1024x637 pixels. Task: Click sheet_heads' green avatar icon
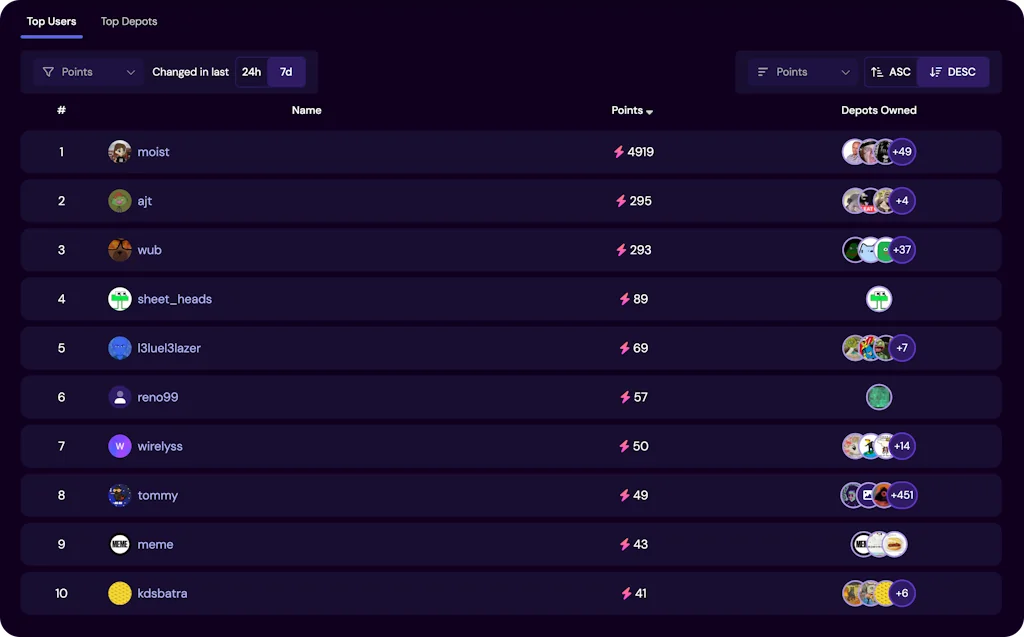coord(120,299)
